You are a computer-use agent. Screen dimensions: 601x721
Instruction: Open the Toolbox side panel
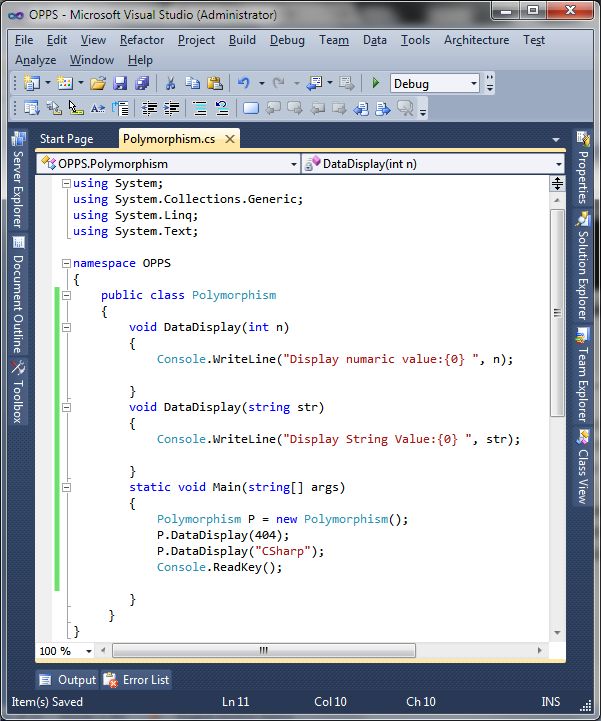coord(18,392)
